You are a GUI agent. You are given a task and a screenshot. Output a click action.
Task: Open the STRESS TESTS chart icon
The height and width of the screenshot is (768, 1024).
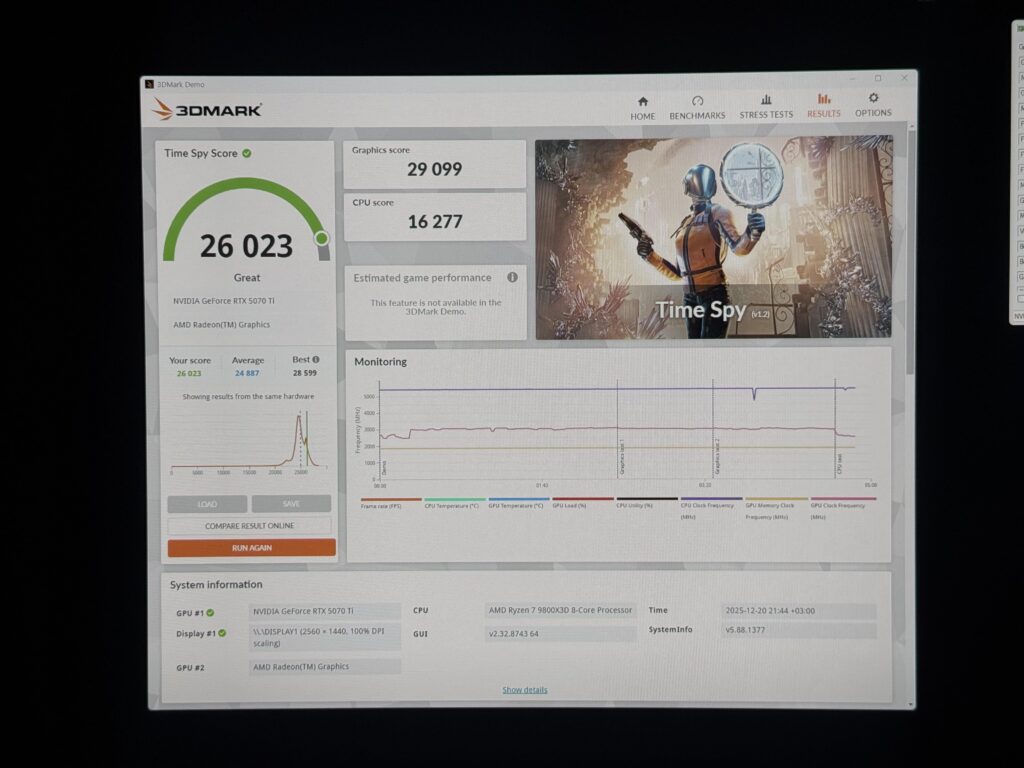(x=766, y=100)
